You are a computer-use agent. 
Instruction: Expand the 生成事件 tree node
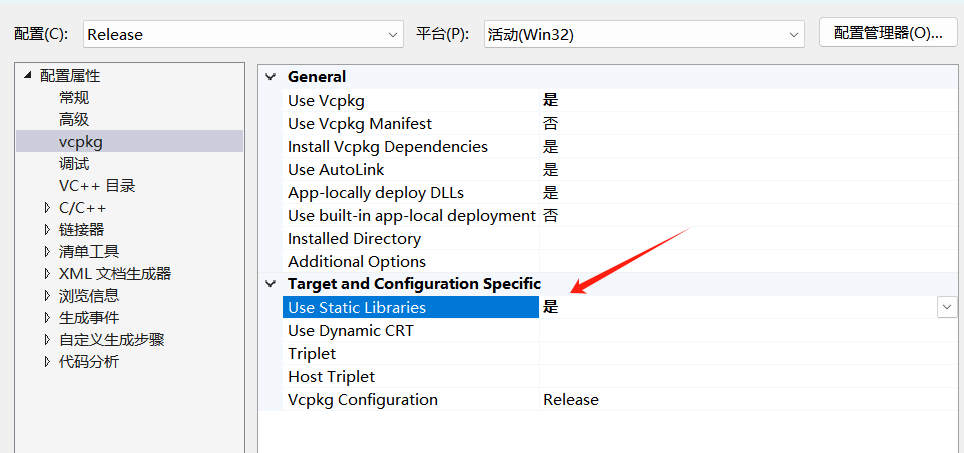pos(47,318)
